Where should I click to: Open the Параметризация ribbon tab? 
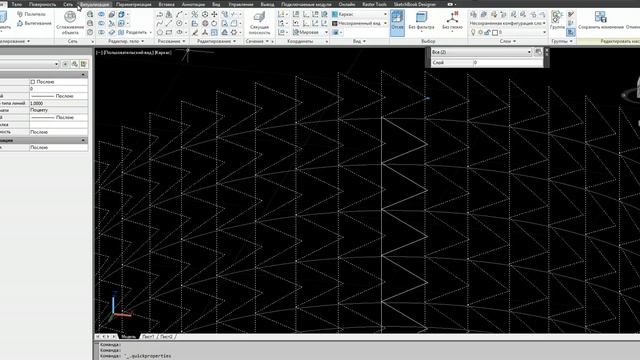click(x=133, y=4)
